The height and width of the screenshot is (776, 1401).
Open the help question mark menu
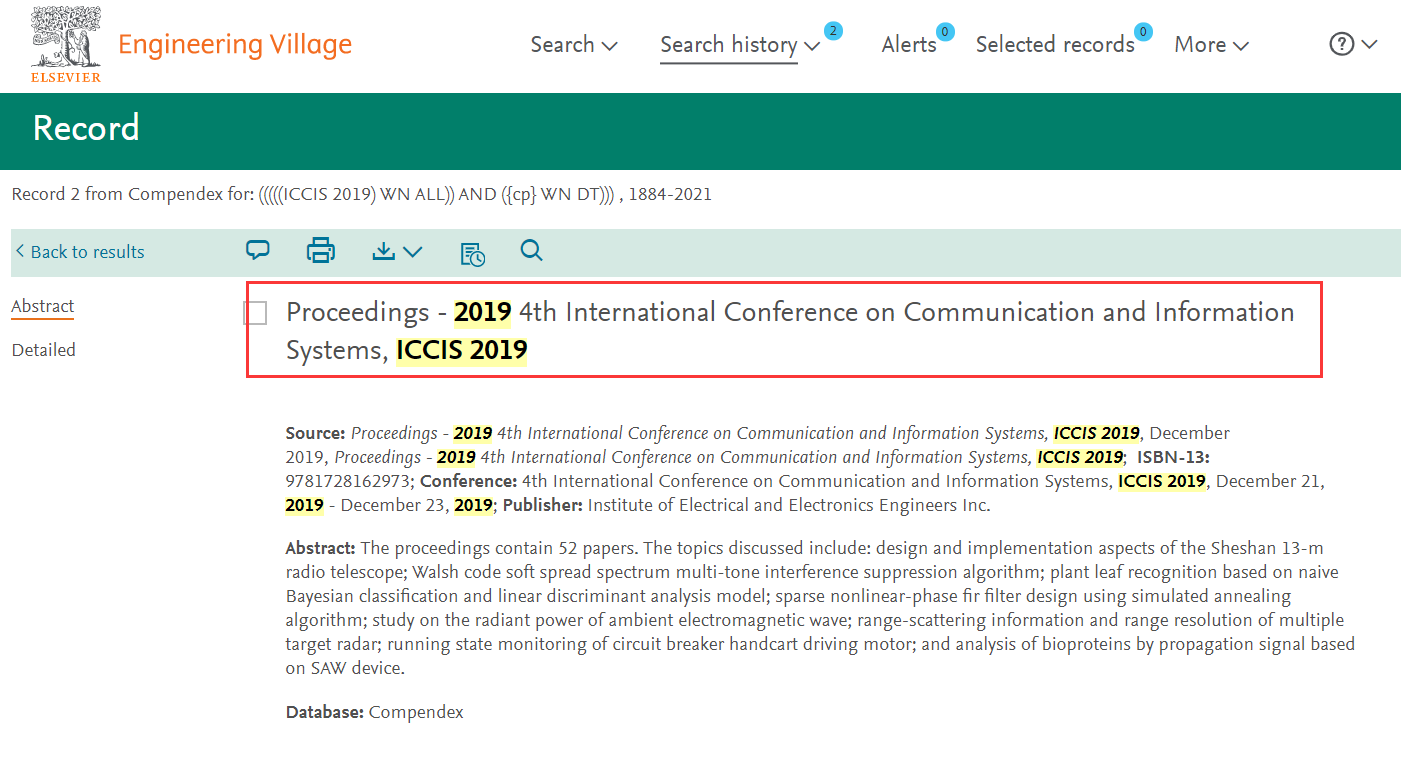tap(1353, 45)
